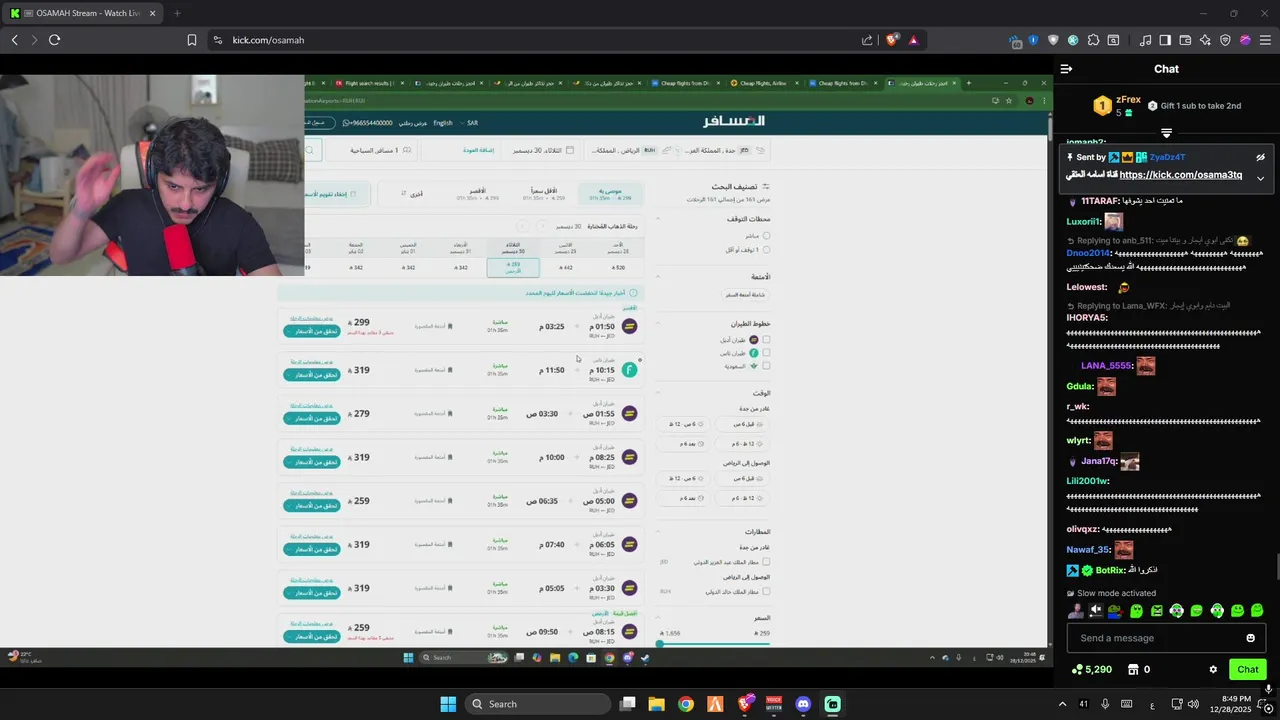The image size is (1280, 720).
Task: Open the extensions puzzle icon
Action: [x=1093, y=40]
